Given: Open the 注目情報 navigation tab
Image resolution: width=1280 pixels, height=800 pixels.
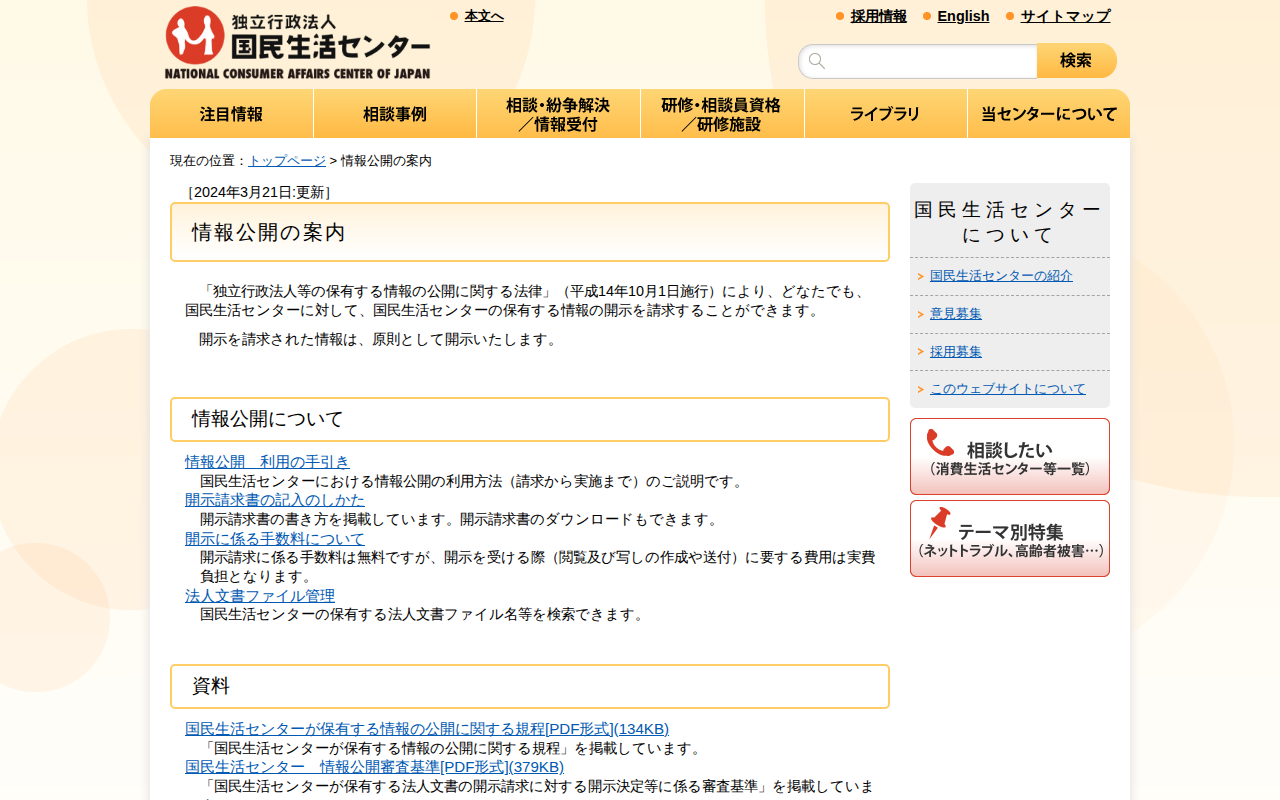Looking at the screenshot, I should pos(232,114).
